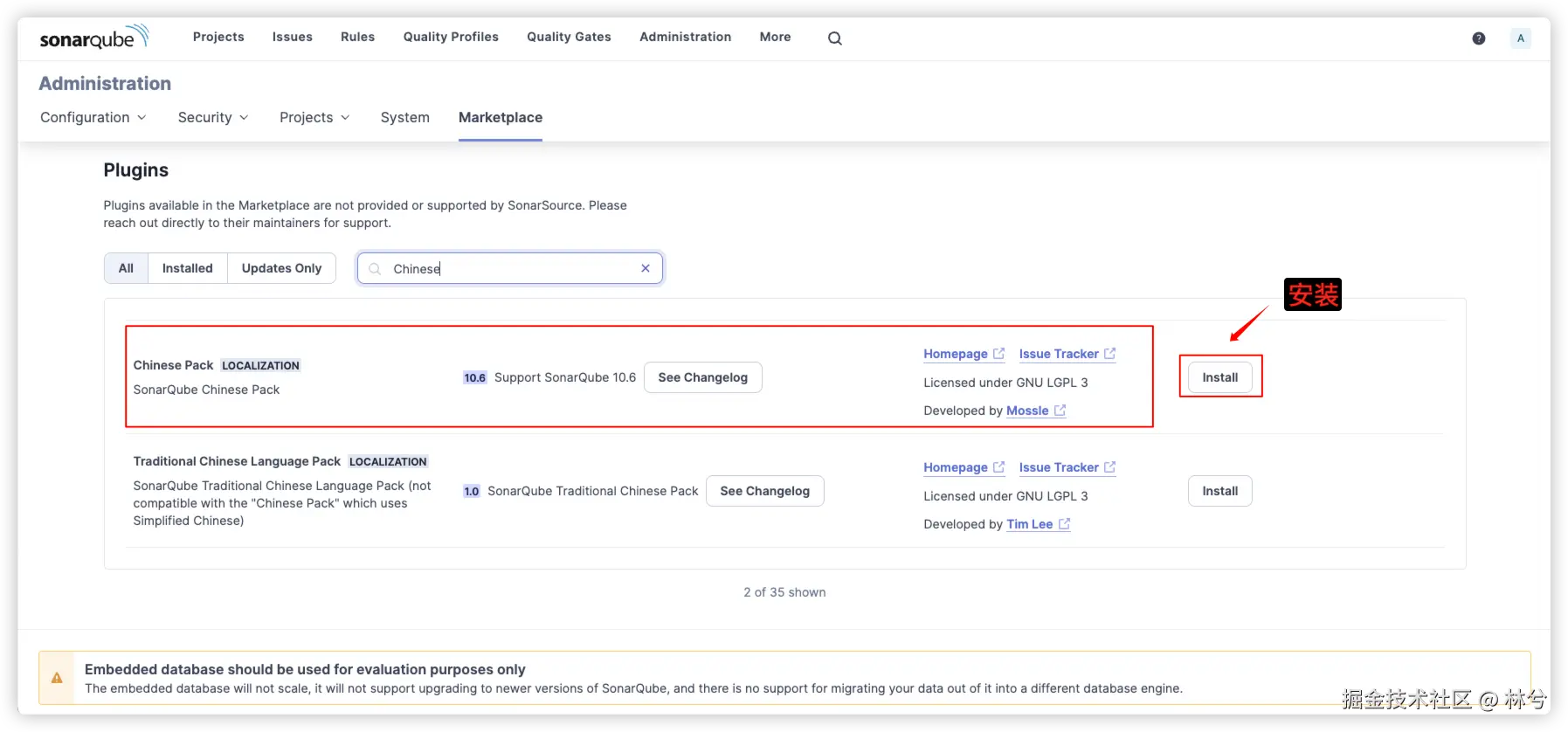Open Administration in top navigation
This screenshot has height=732, width=1568.
pyautogui.click(x=686, y=37)
